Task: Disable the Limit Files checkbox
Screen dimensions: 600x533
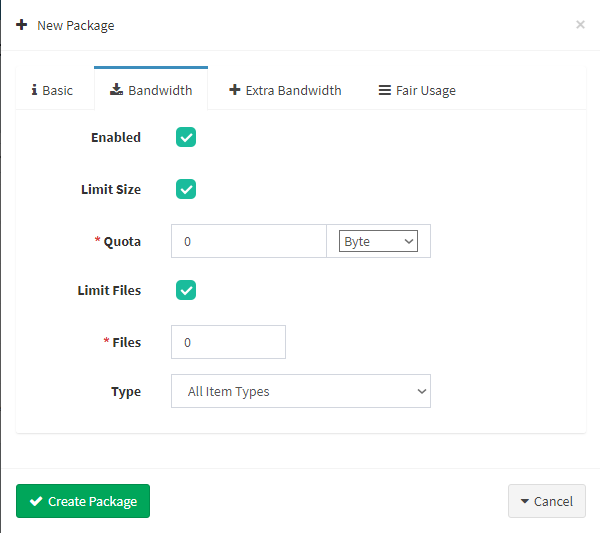Action: 186,290
